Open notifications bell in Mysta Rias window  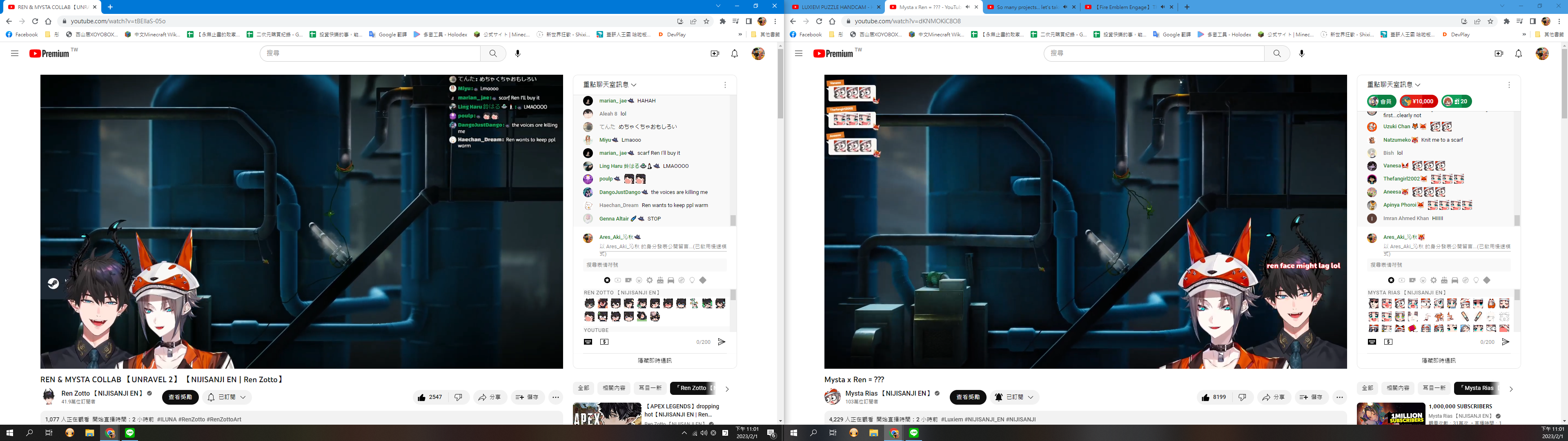point(1519,53)
